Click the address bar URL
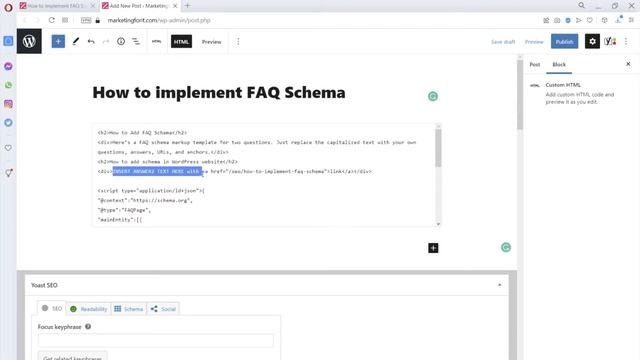 click(159, 20)
